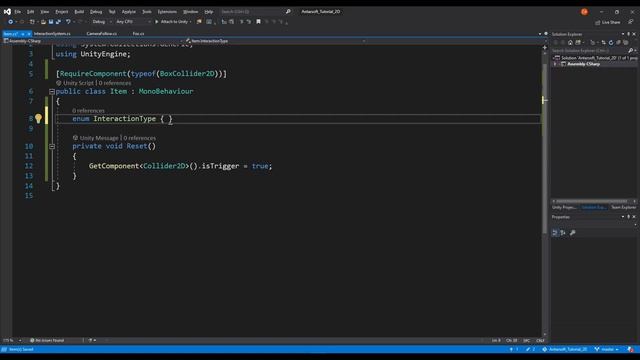
Task: Click the feedback person icon beside Live Share
Action: (631, 22)
